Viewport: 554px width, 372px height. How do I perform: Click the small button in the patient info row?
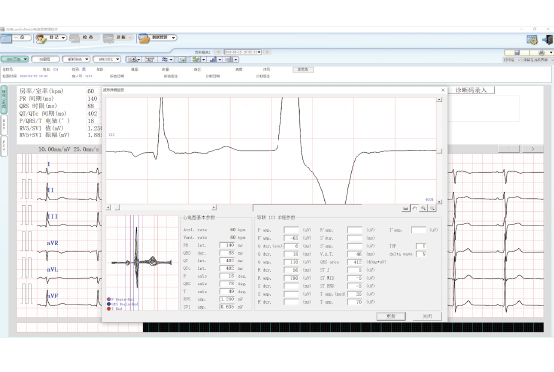tap(303, 69)
